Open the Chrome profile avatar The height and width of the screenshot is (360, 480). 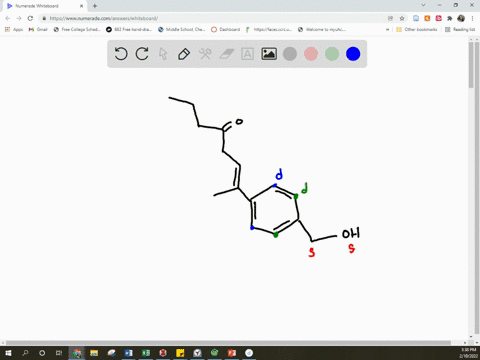(461, 18)
